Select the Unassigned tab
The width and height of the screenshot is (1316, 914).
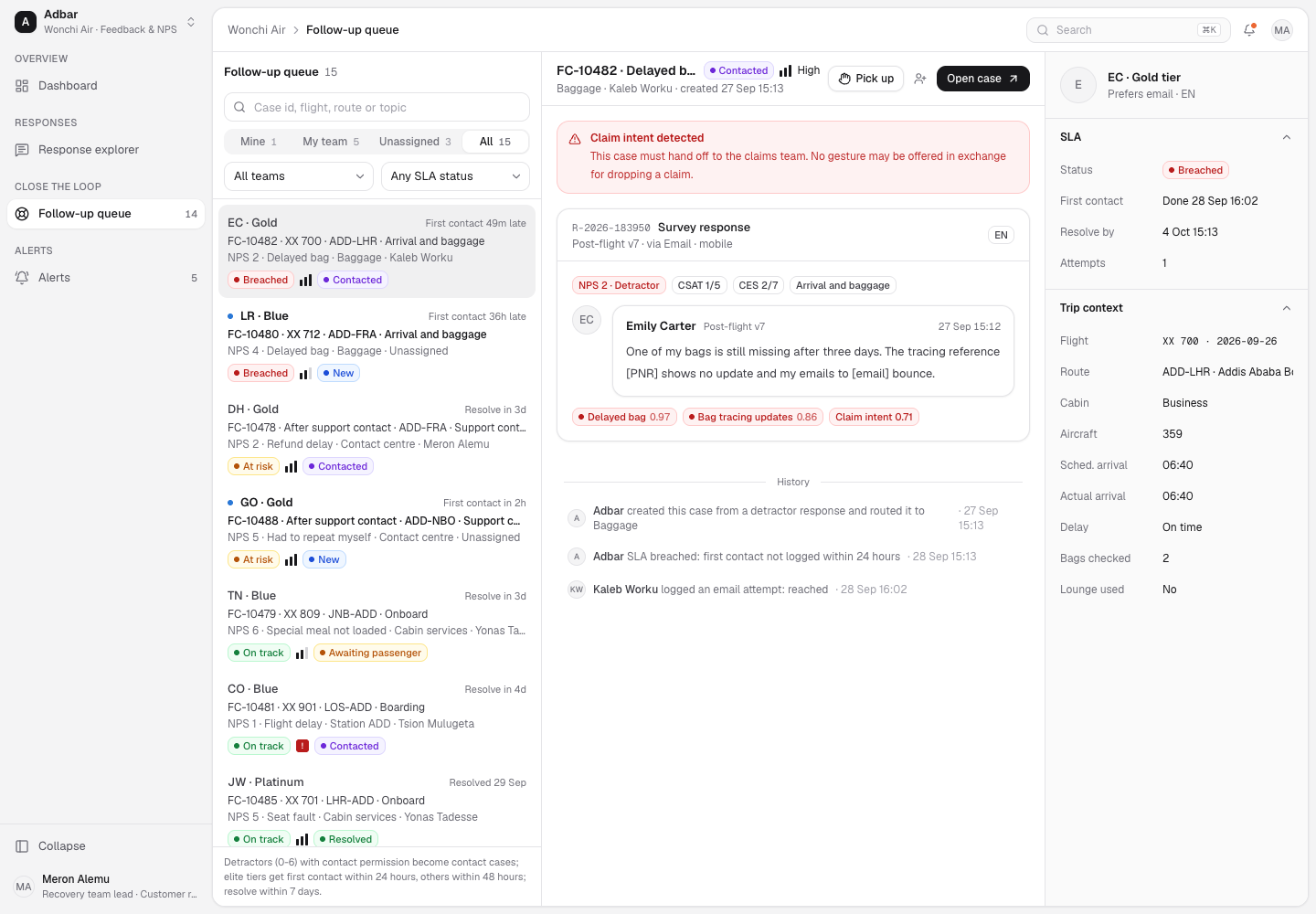(415, 142)
